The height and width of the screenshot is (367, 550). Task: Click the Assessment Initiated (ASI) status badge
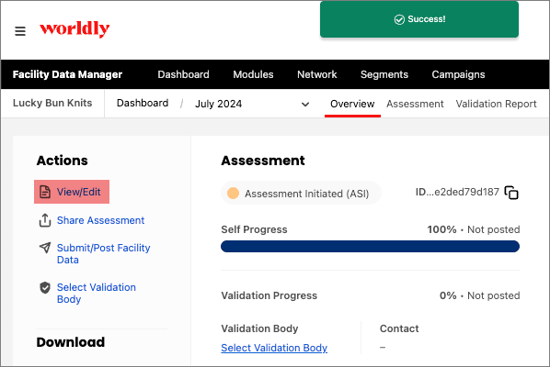(301, 193)
